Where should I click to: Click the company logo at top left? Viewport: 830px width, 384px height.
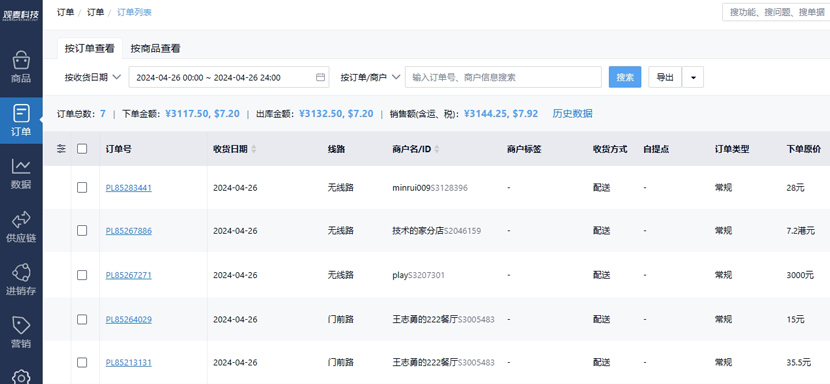point(21,14)
